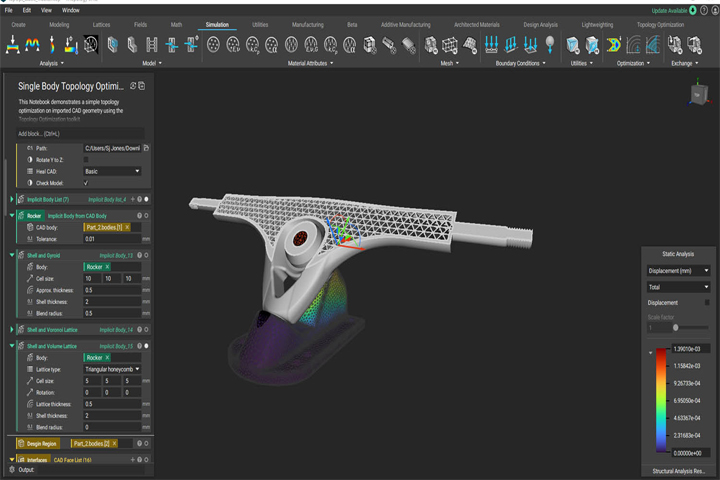
Task: Toggle visibility circle on Rocker block
Action: 146,215
